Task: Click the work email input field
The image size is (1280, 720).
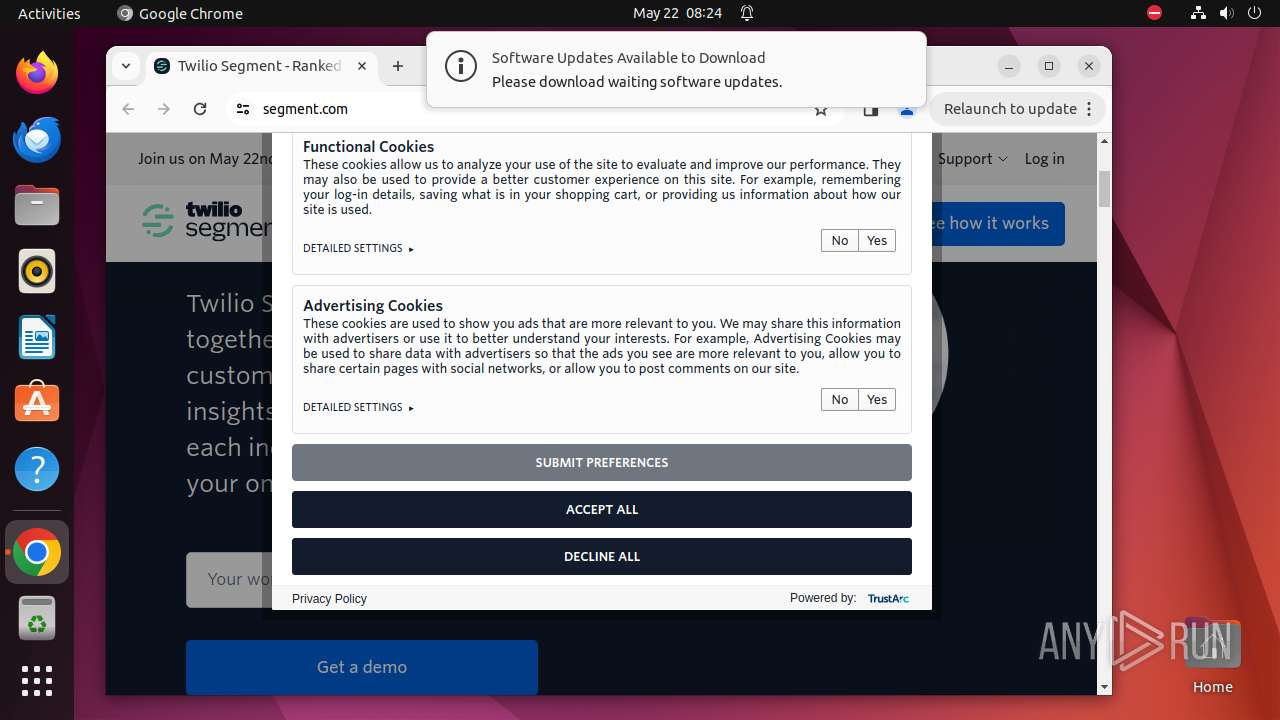Action: [x=229, y=579]
